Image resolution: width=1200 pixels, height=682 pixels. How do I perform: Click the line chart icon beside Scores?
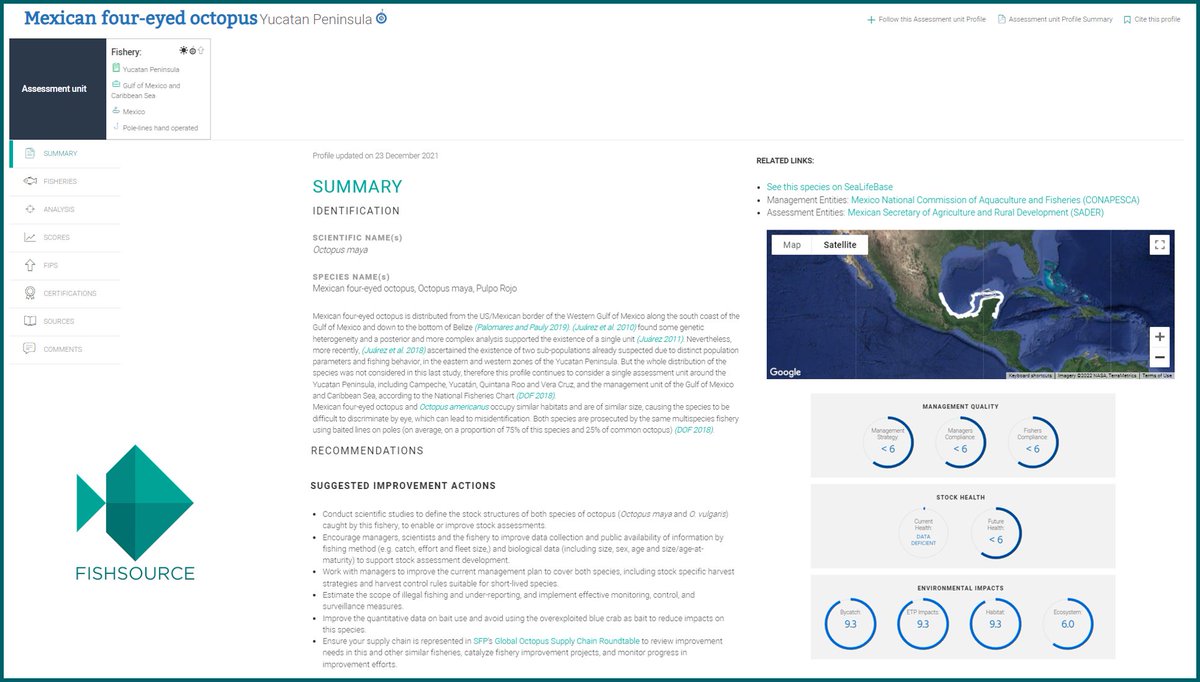(x=30, y=237)
